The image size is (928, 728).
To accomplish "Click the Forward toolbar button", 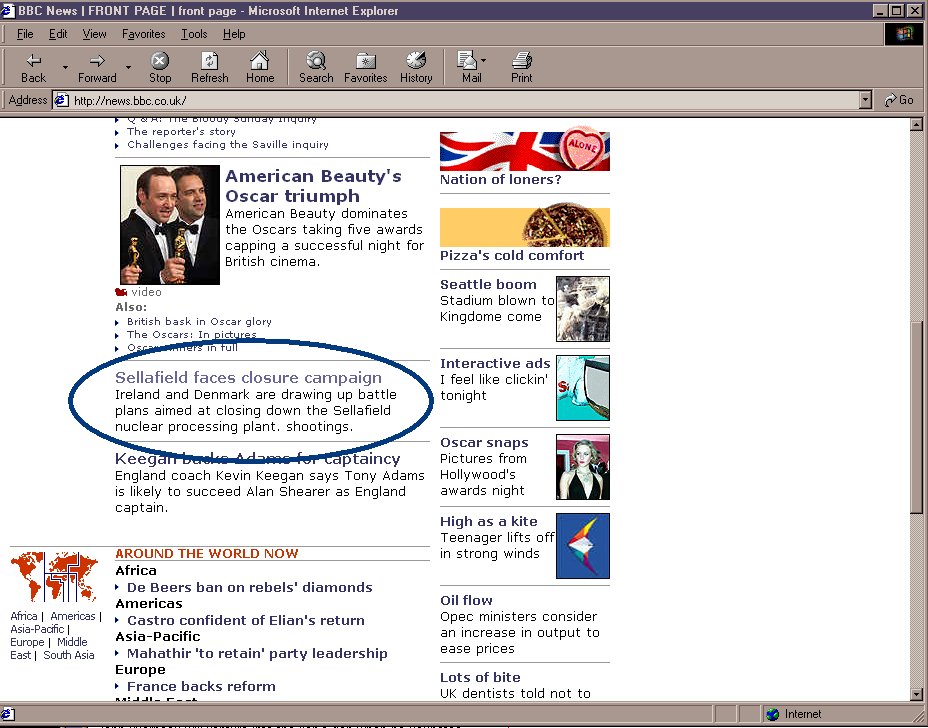I will point(97,67).
